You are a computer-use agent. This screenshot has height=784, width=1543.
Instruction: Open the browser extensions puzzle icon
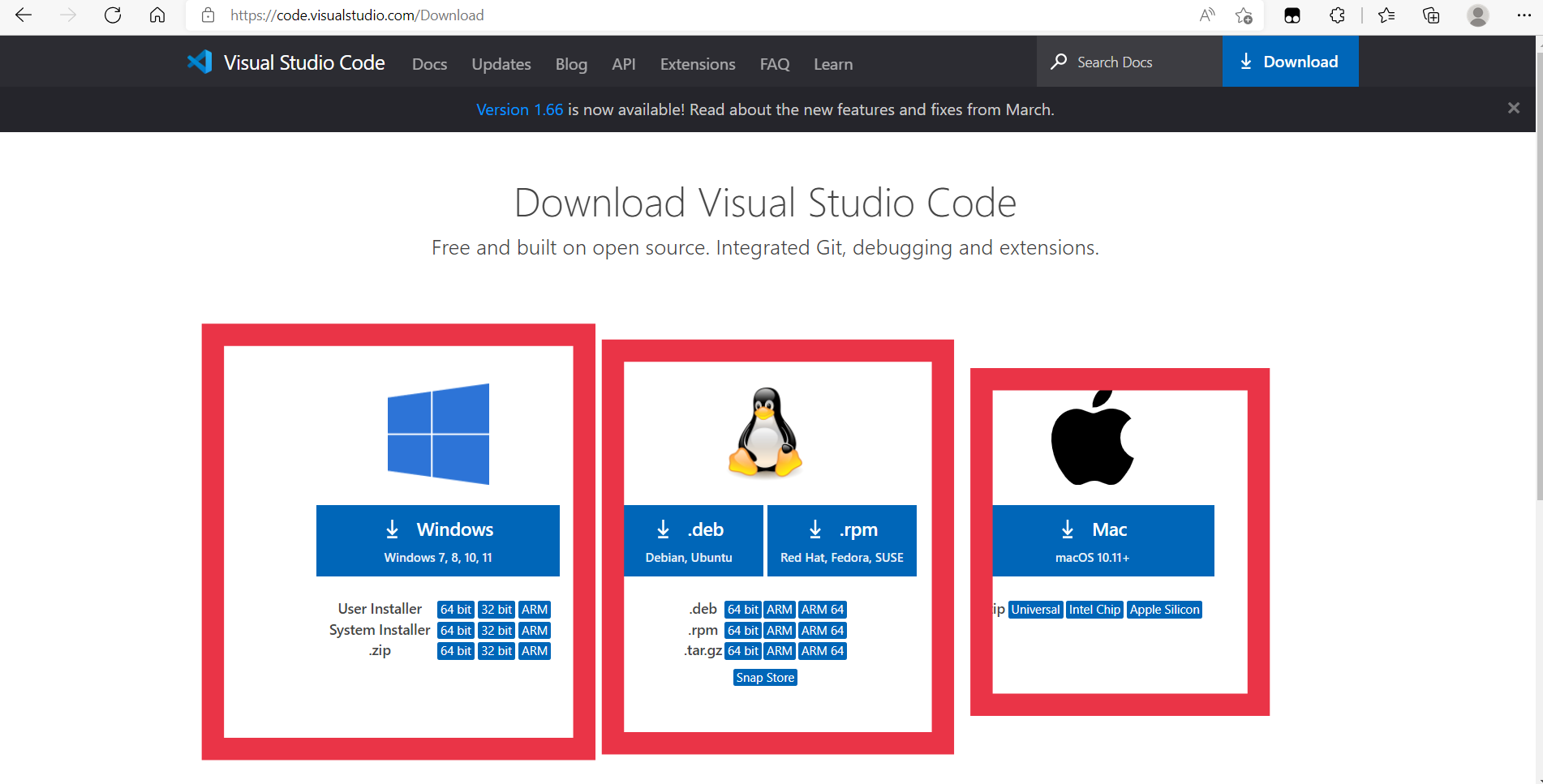(1338, 15)
